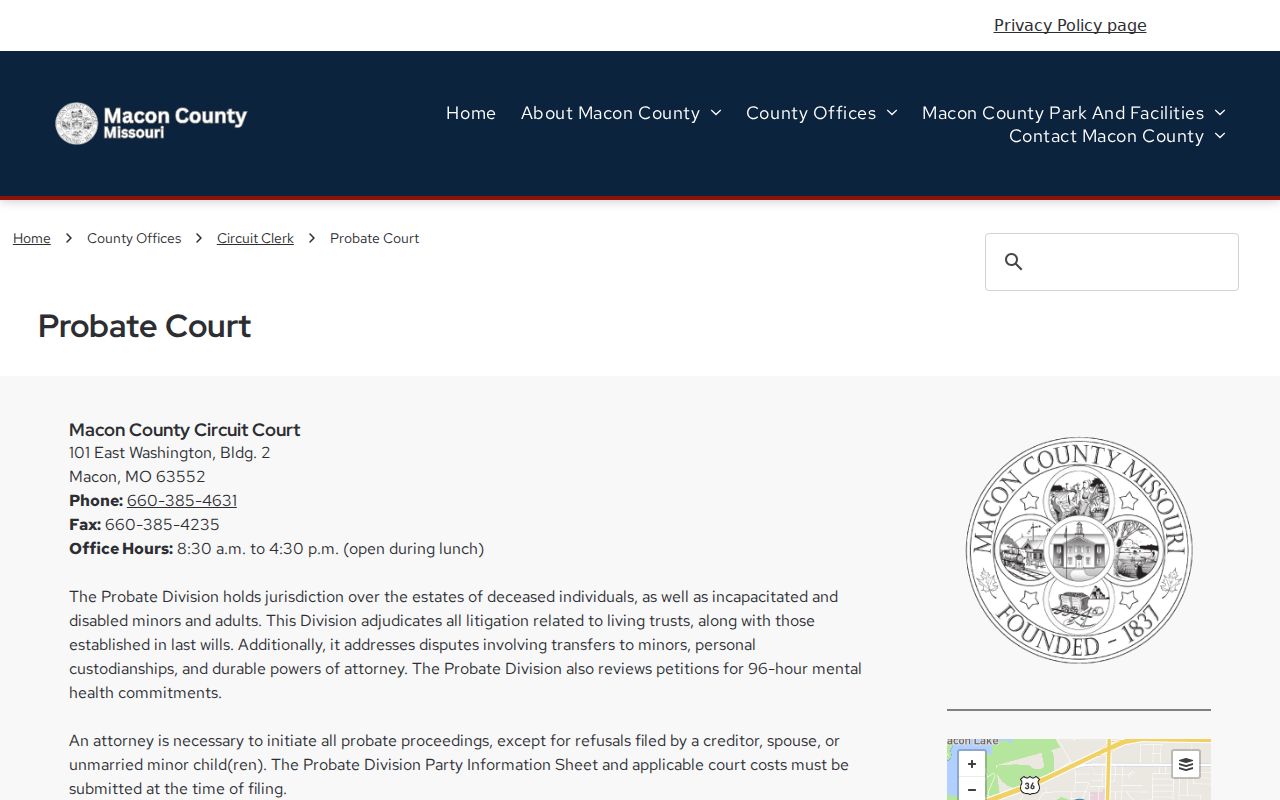Screen dimensions: 1280x800
Task: Click the search magnifier icon
Action: coord(1014,262)
